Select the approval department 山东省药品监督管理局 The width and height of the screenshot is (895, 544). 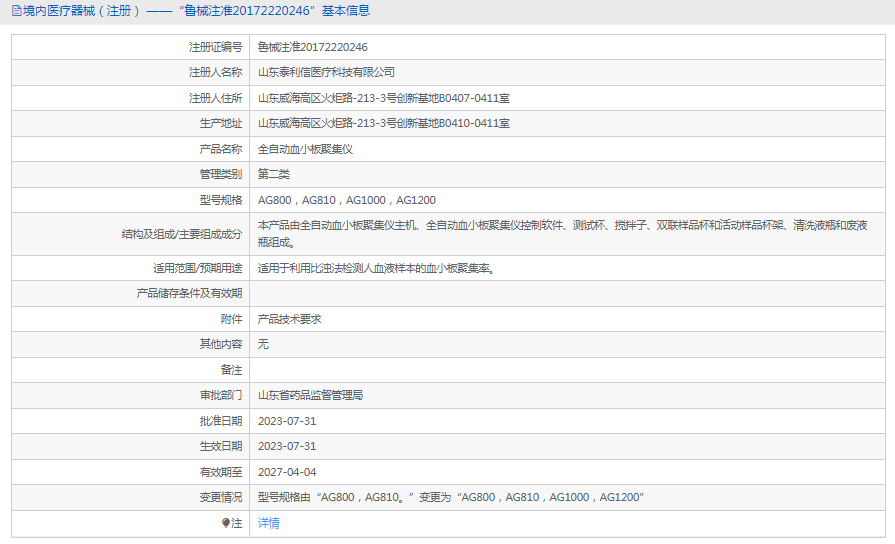tap(311, 395)
